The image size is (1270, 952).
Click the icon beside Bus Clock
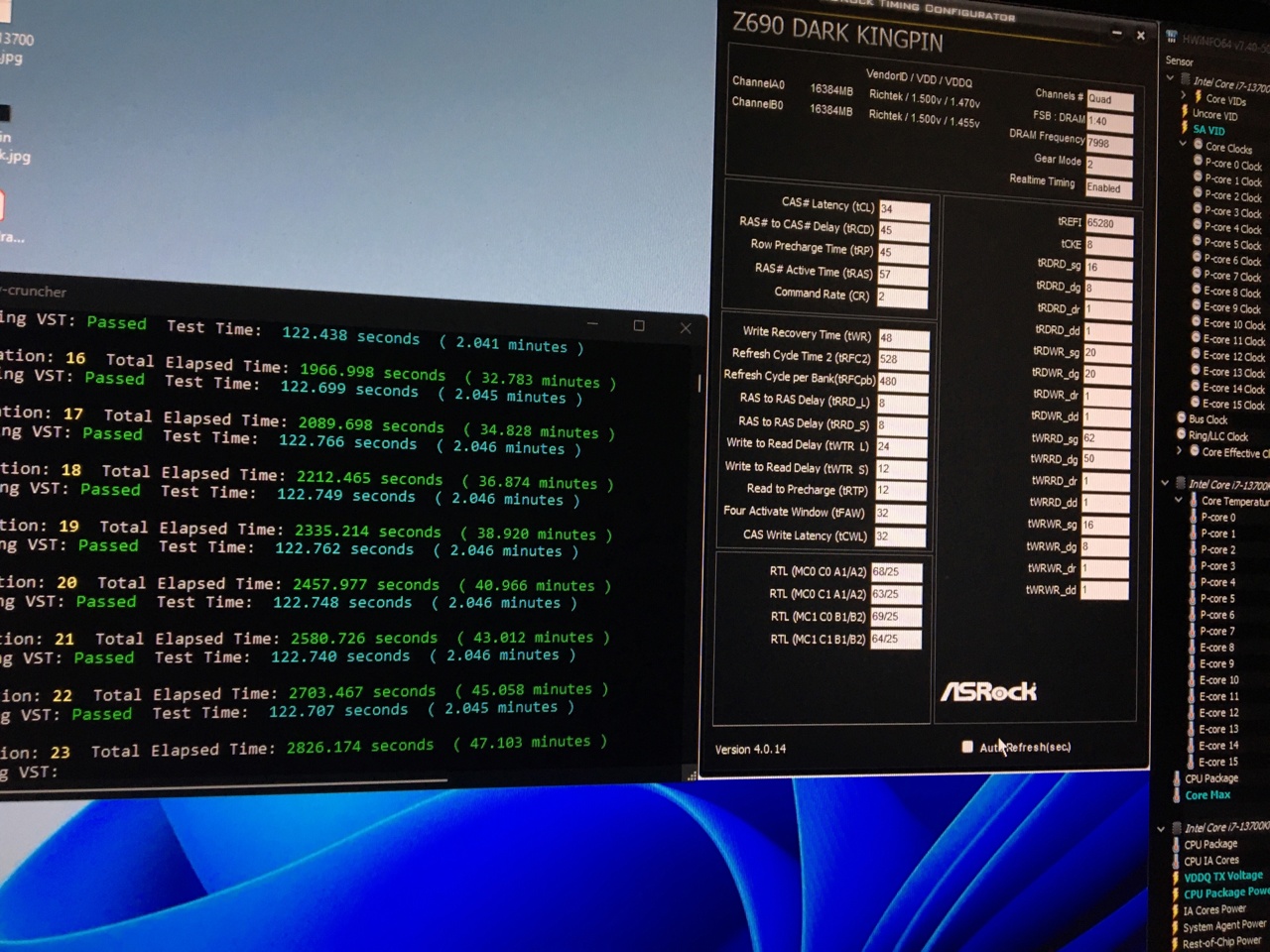point(1182,418)
